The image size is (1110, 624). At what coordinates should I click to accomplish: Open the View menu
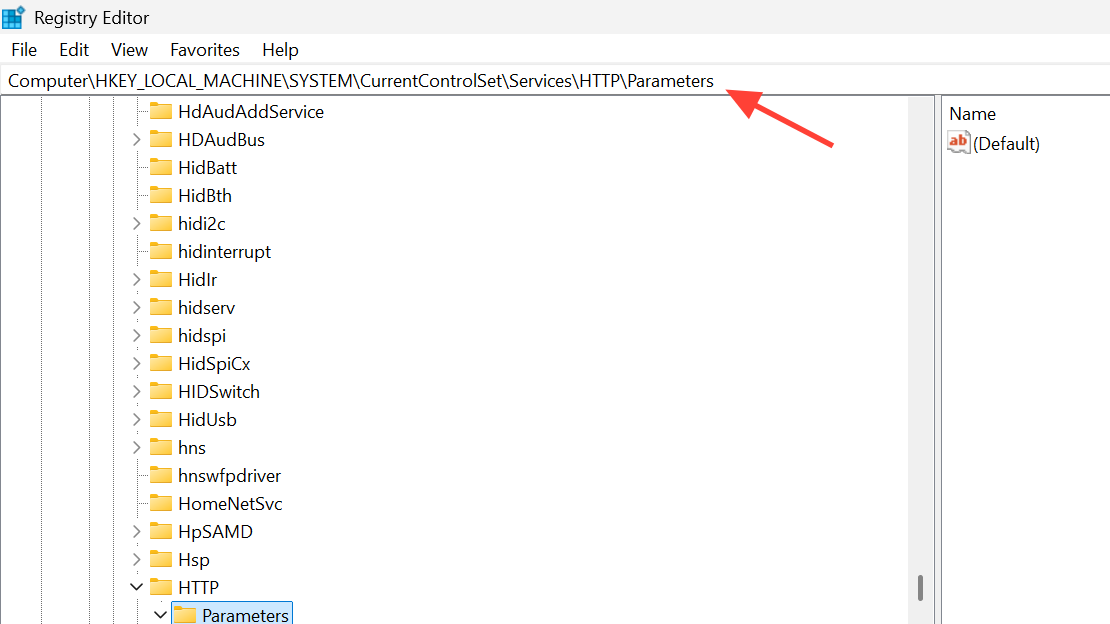click(x=129, y=49)
